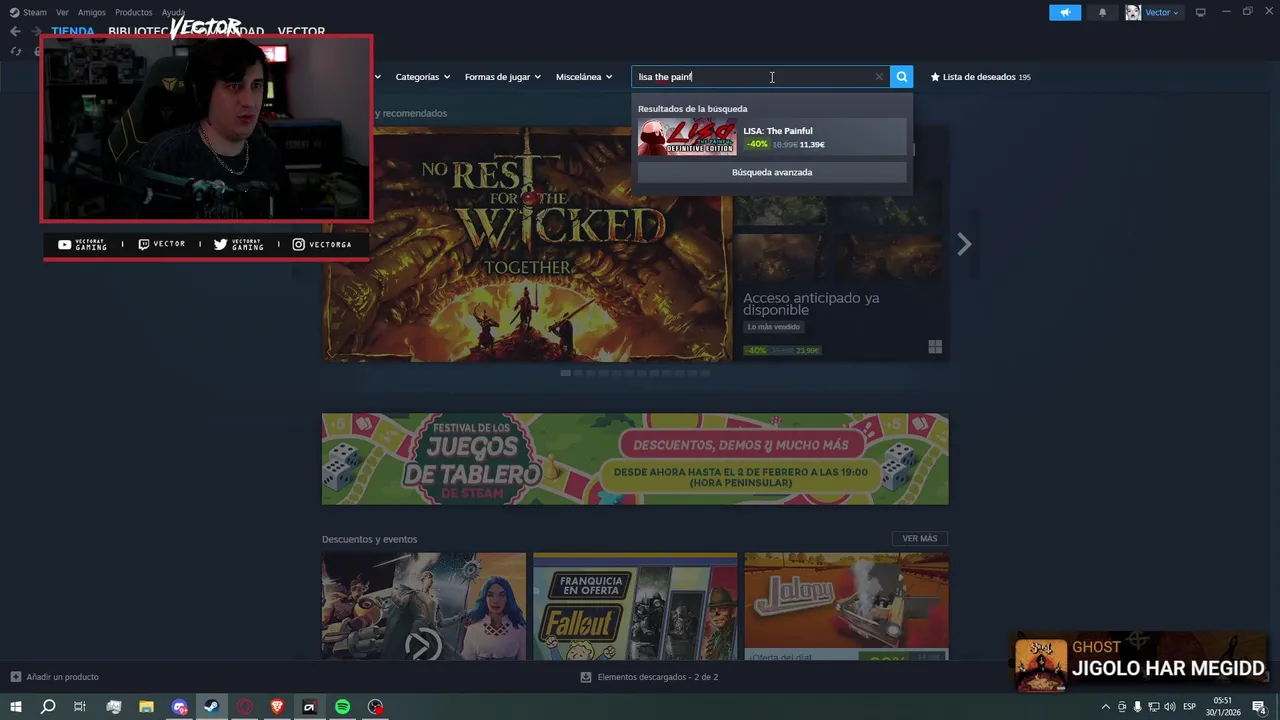Open Búsqueda avanzada
Screen dimensions: 1280x720
(x=772, y=172)
